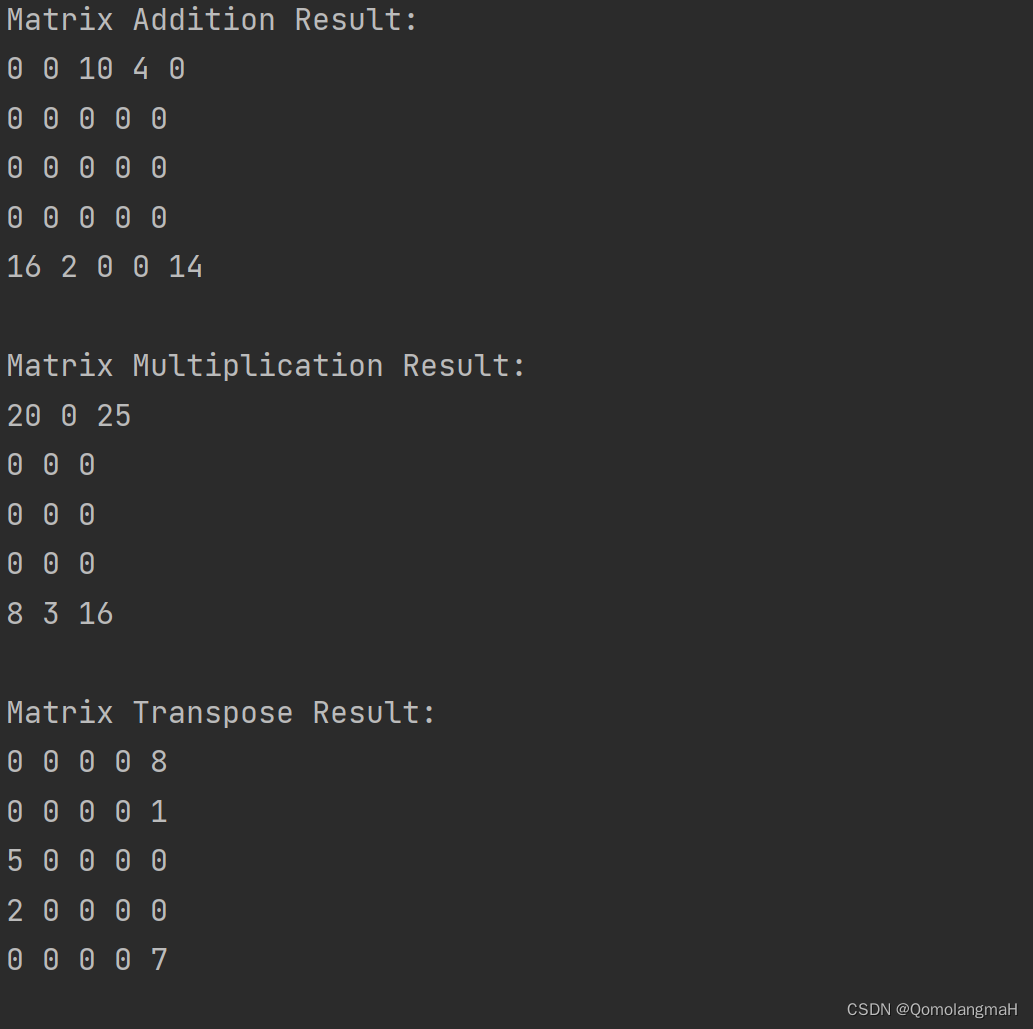Click the number 4 in addition first row
This screenshot has height=1029, width=1033.
point(140,69)
